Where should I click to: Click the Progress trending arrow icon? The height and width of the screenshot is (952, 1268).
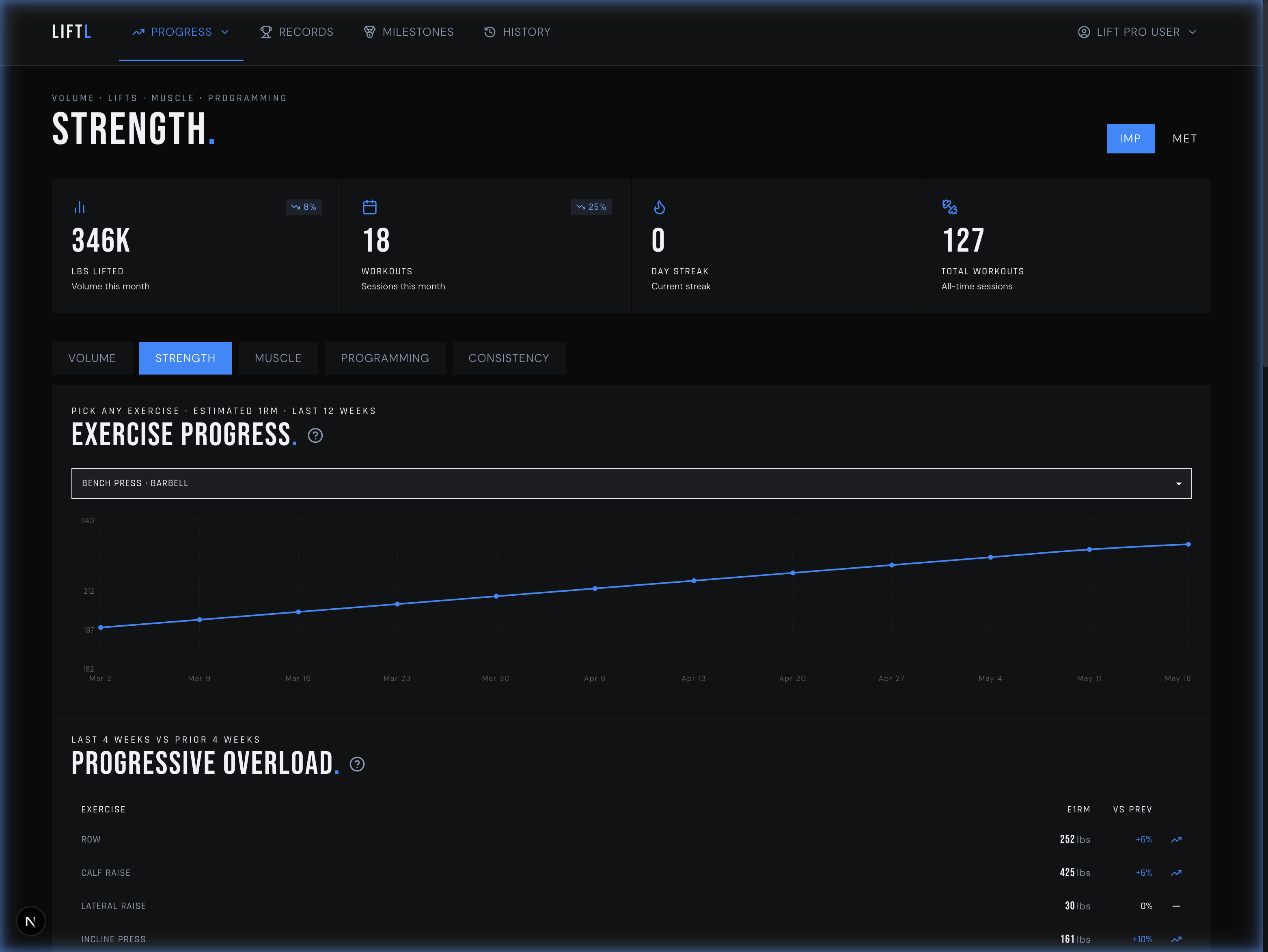coord(138,32)
